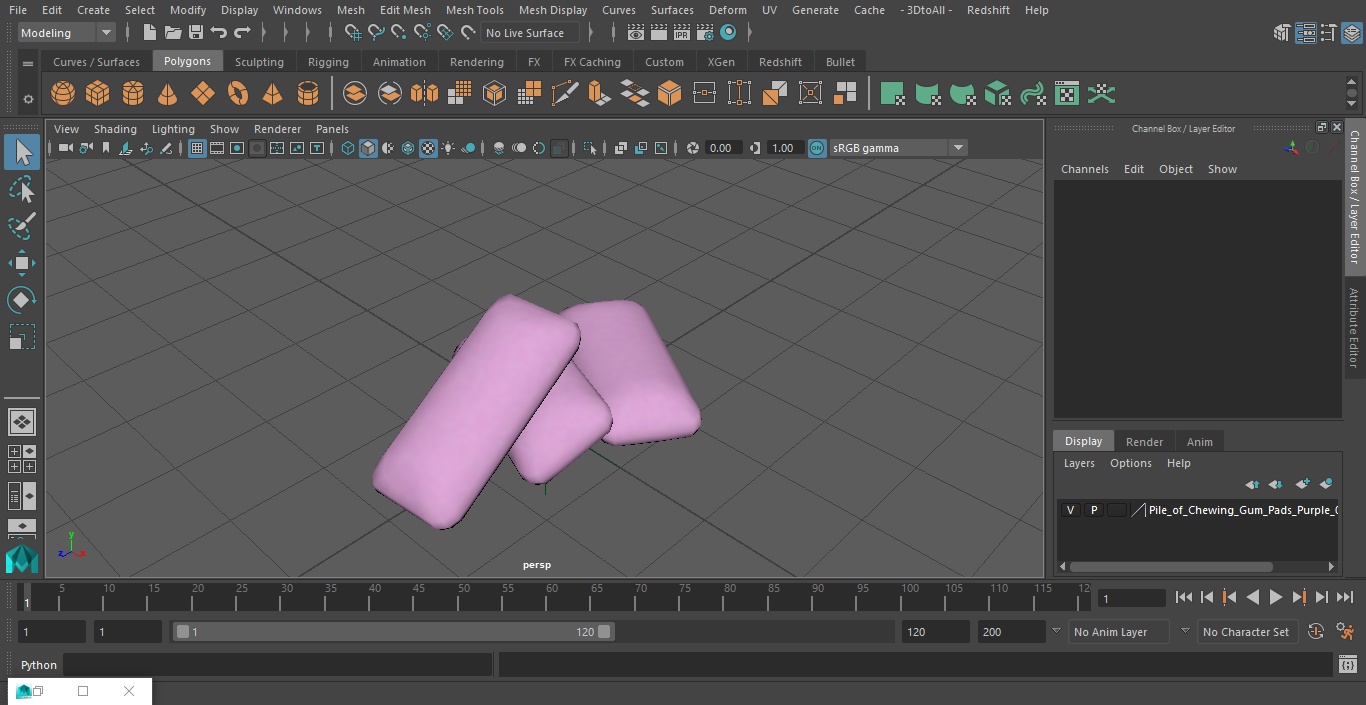Viewport: 1366px width, 705px height.
Task: Open the Edit Mesh menu
Action: point(405,10)
